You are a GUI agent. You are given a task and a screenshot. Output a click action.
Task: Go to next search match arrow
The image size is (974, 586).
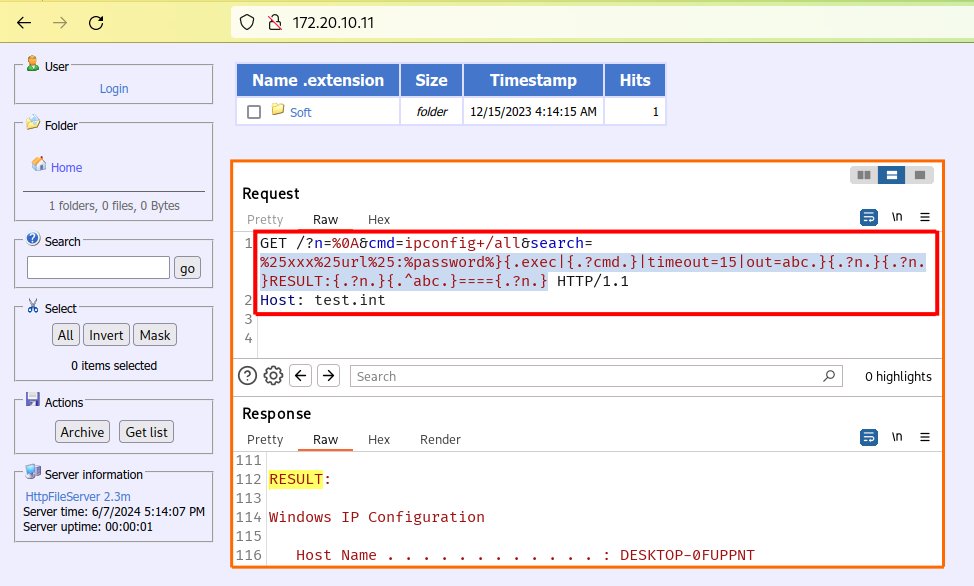coord(329,375)
